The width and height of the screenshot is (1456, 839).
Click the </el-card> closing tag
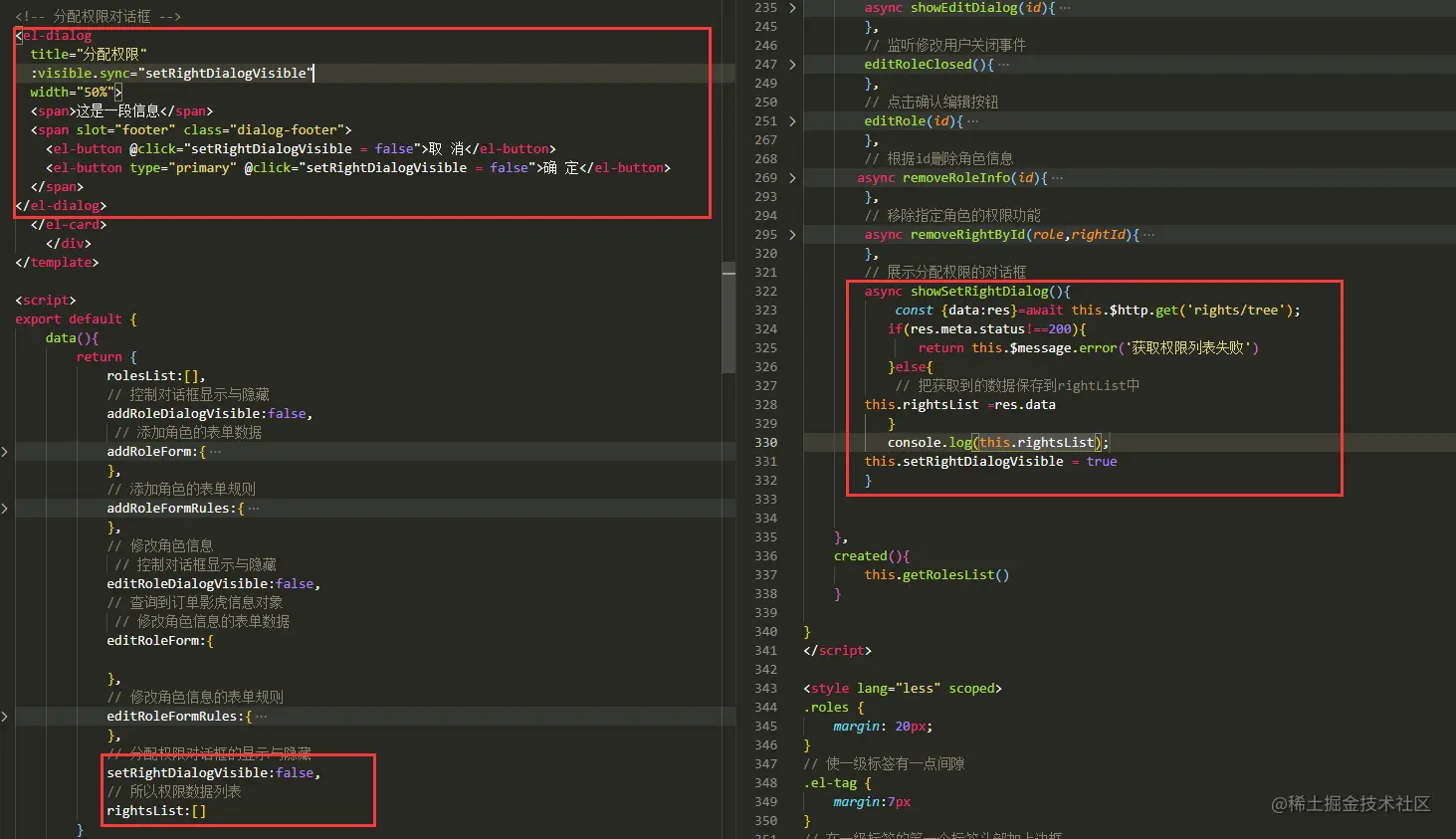[x=69, y=224]
